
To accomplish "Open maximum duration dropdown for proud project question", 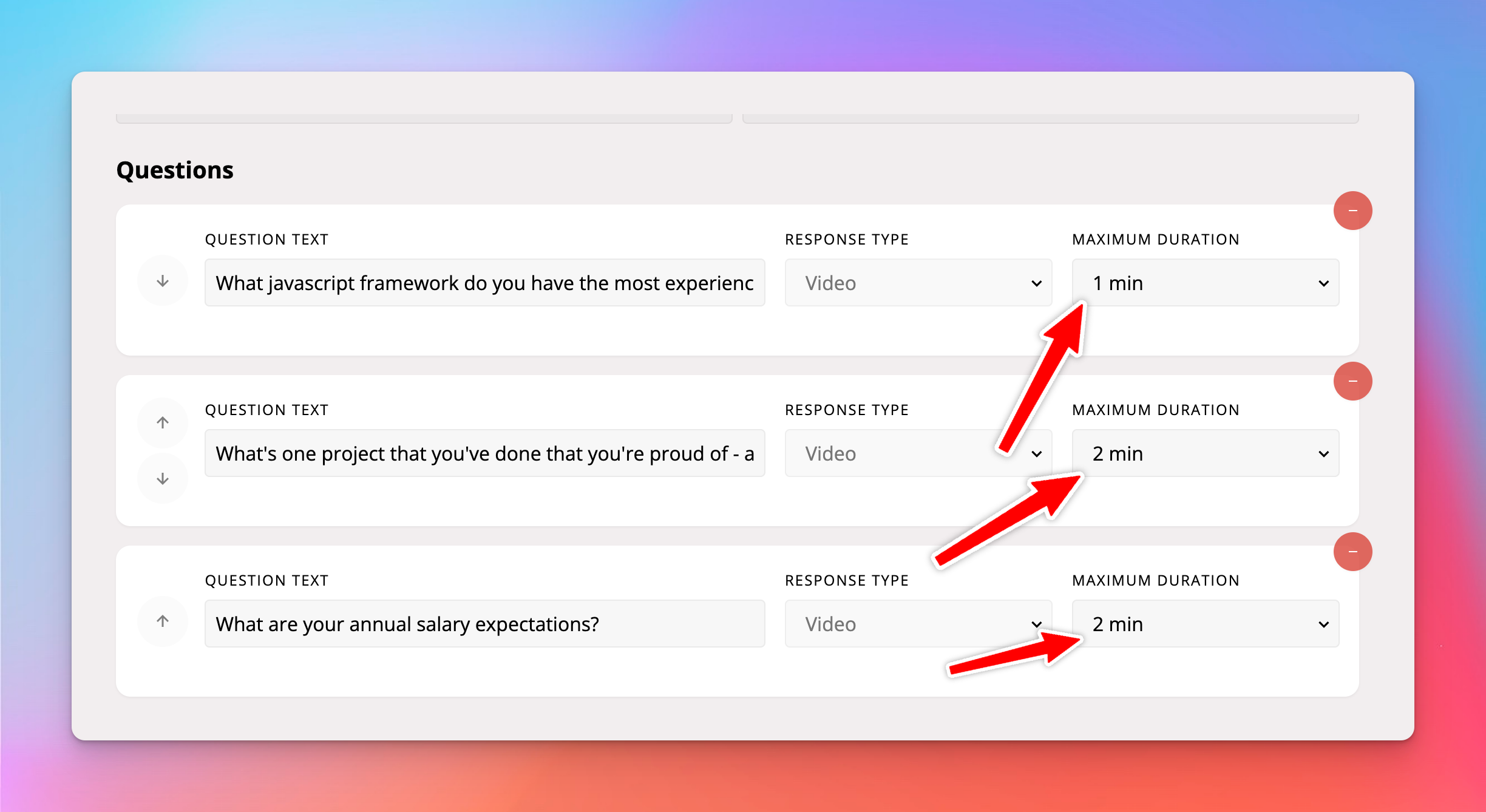I will point(1205,453).
